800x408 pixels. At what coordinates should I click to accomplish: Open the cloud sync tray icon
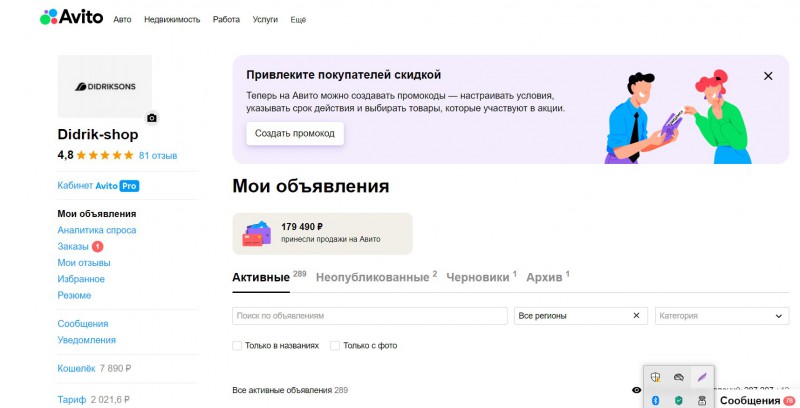tap(679, 377)
